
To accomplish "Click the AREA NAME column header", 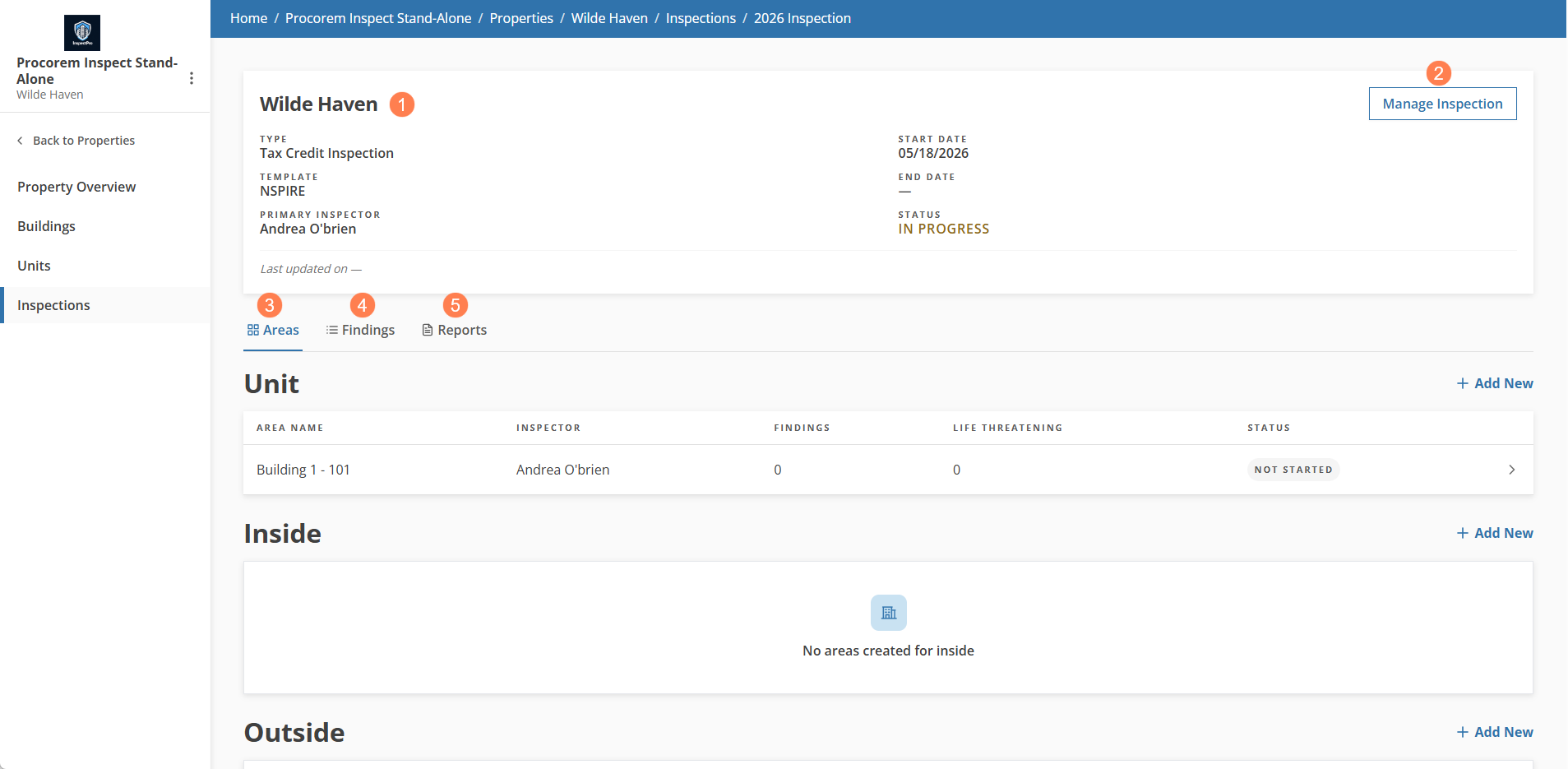I will (x=290, y=428).
